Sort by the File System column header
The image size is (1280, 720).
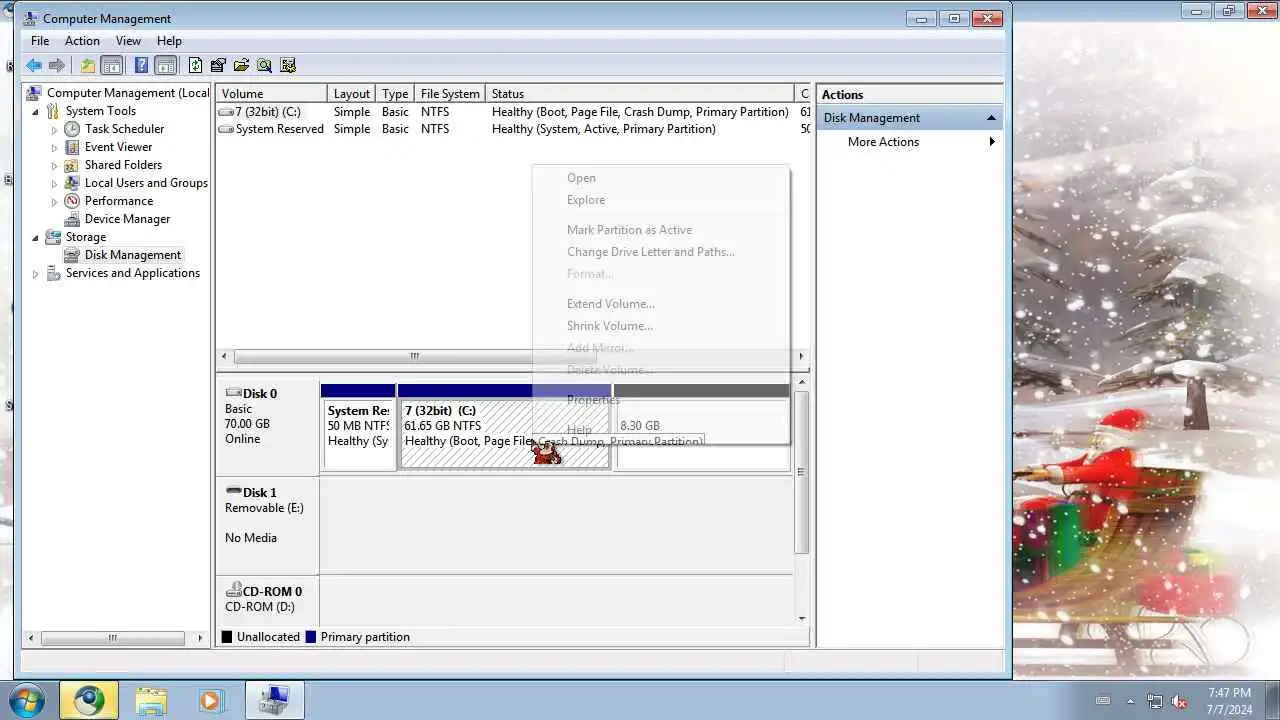pos(450,94)
